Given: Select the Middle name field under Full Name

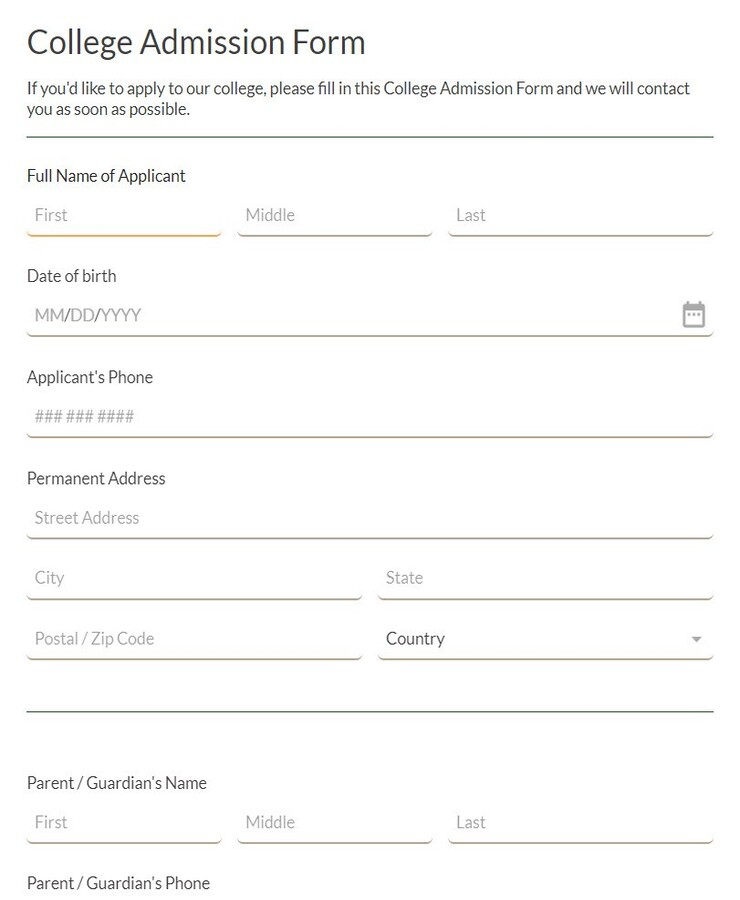Looking at the screenshot, I should (x=334, y=215).
